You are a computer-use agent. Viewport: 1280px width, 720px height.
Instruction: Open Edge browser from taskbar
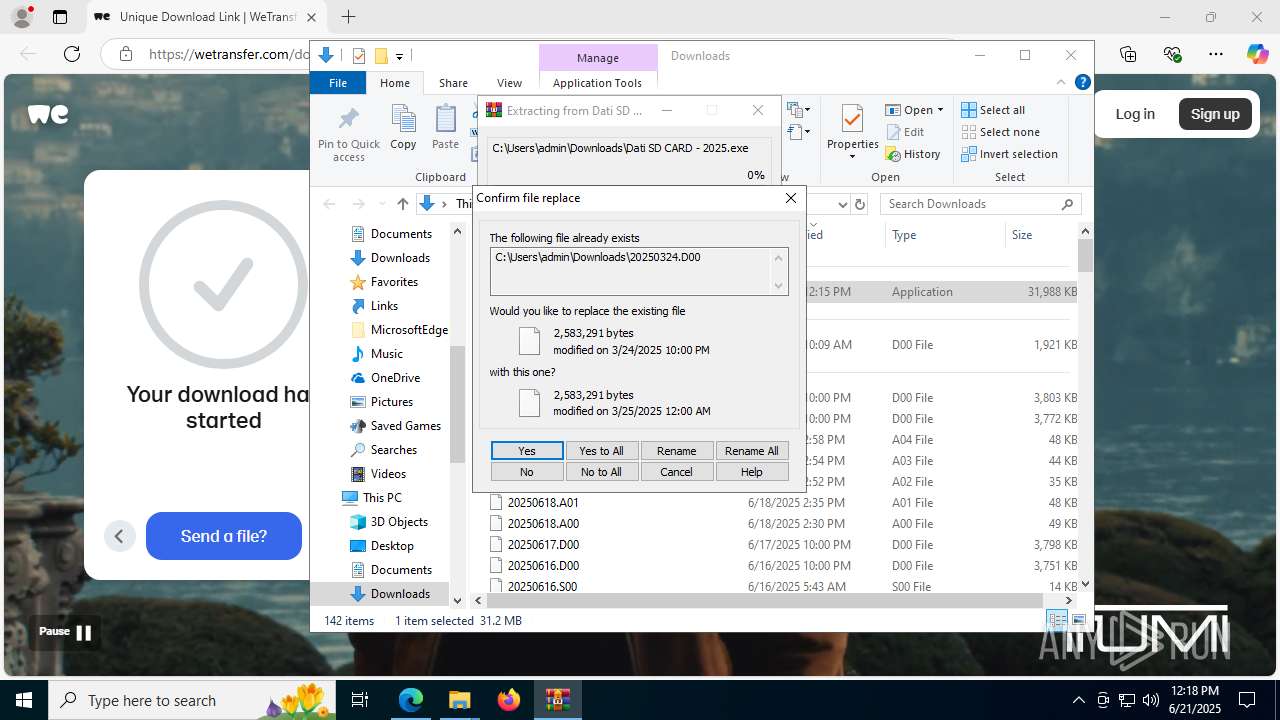pos(411,700)
